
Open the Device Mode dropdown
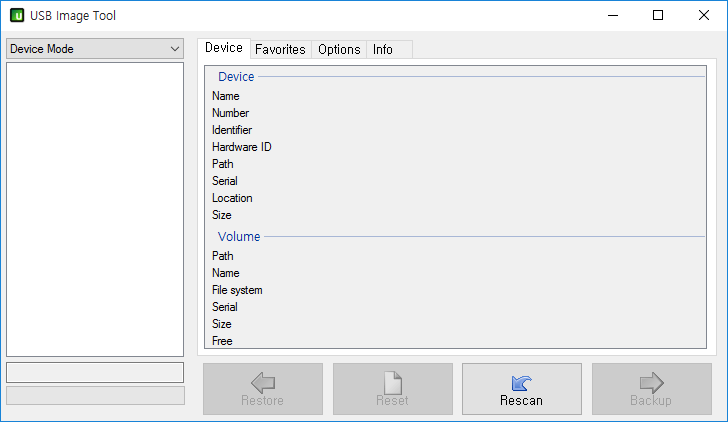pyautogui.click(x=94, y=49)
